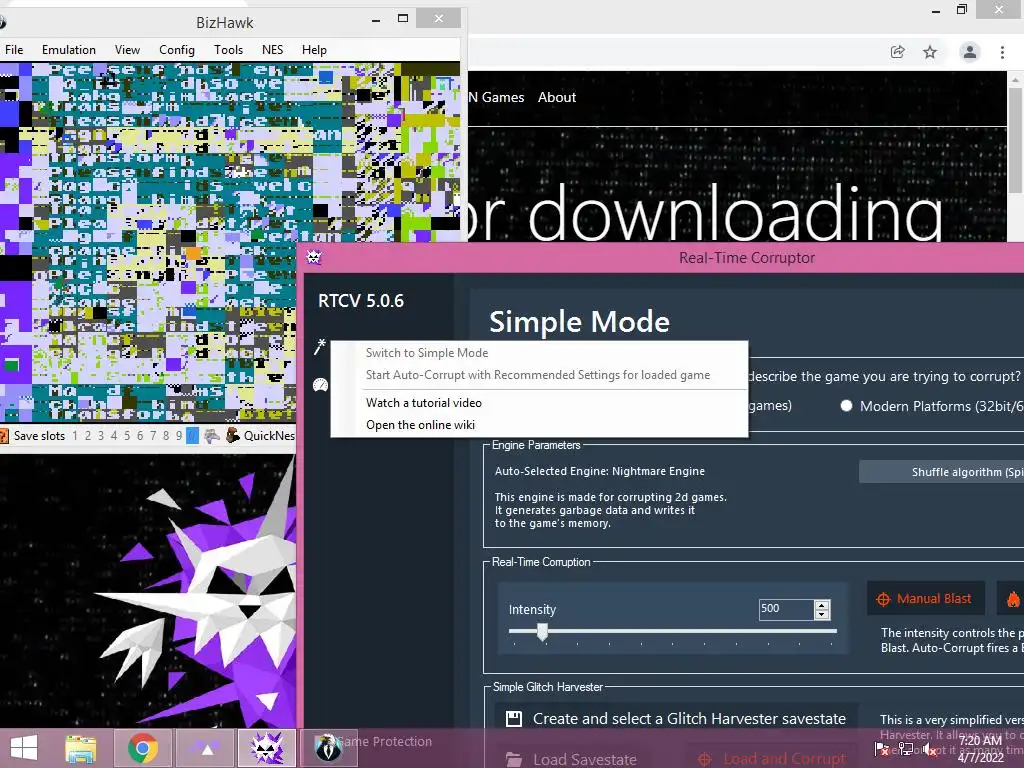Image resolution: width=1024 pixels, height=768 pixels.
Task: Click the Manual Blast button
Action: [x=926, y=599]
